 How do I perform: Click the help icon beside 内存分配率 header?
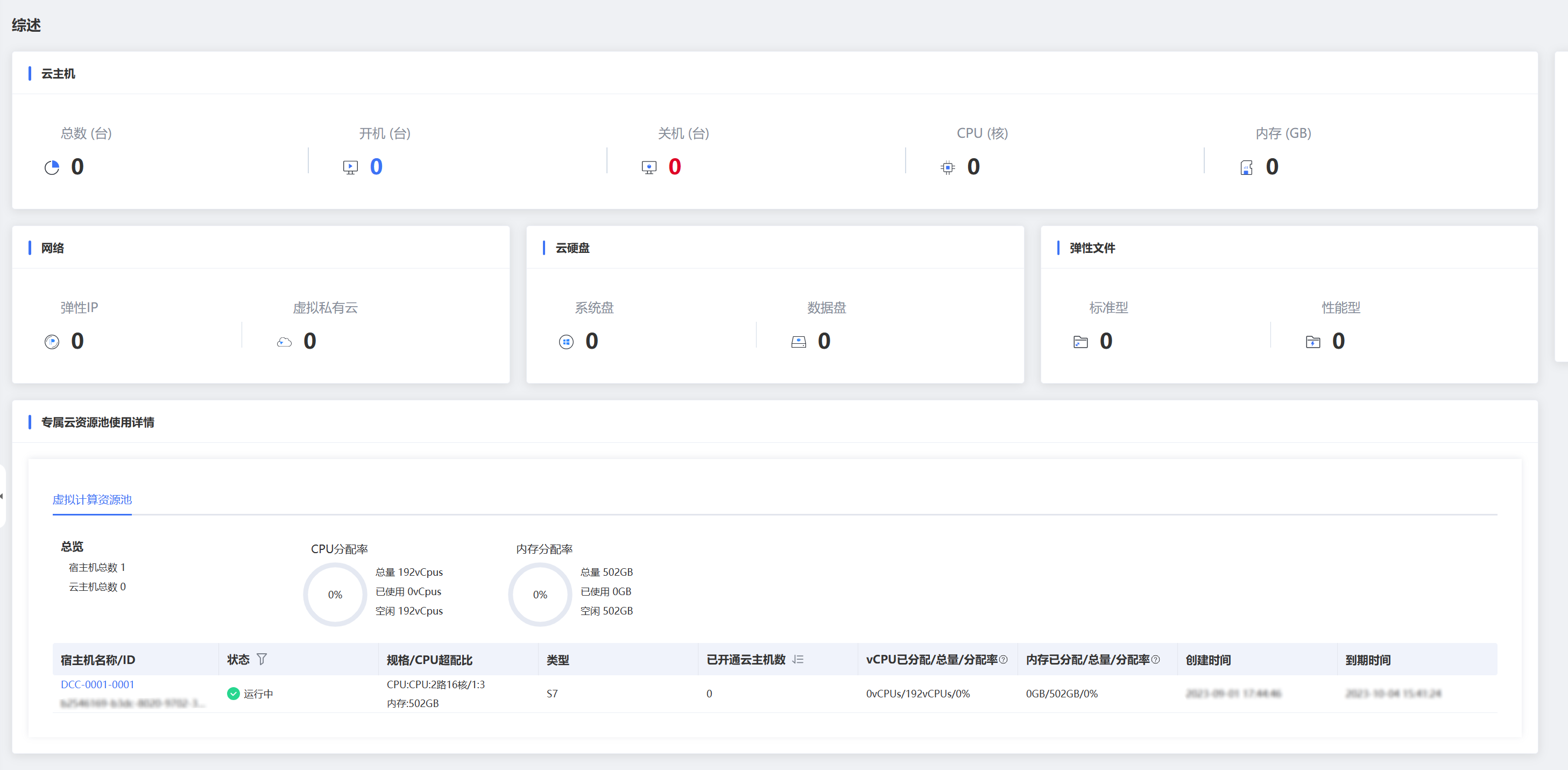click(x=1155, y=659)
